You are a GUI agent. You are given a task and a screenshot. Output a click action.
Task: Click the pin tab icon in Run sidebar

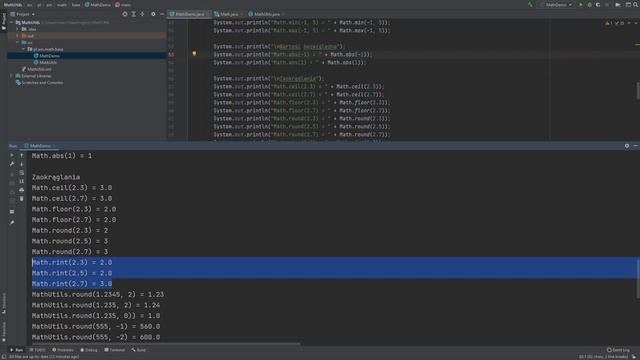pos(12,222)
